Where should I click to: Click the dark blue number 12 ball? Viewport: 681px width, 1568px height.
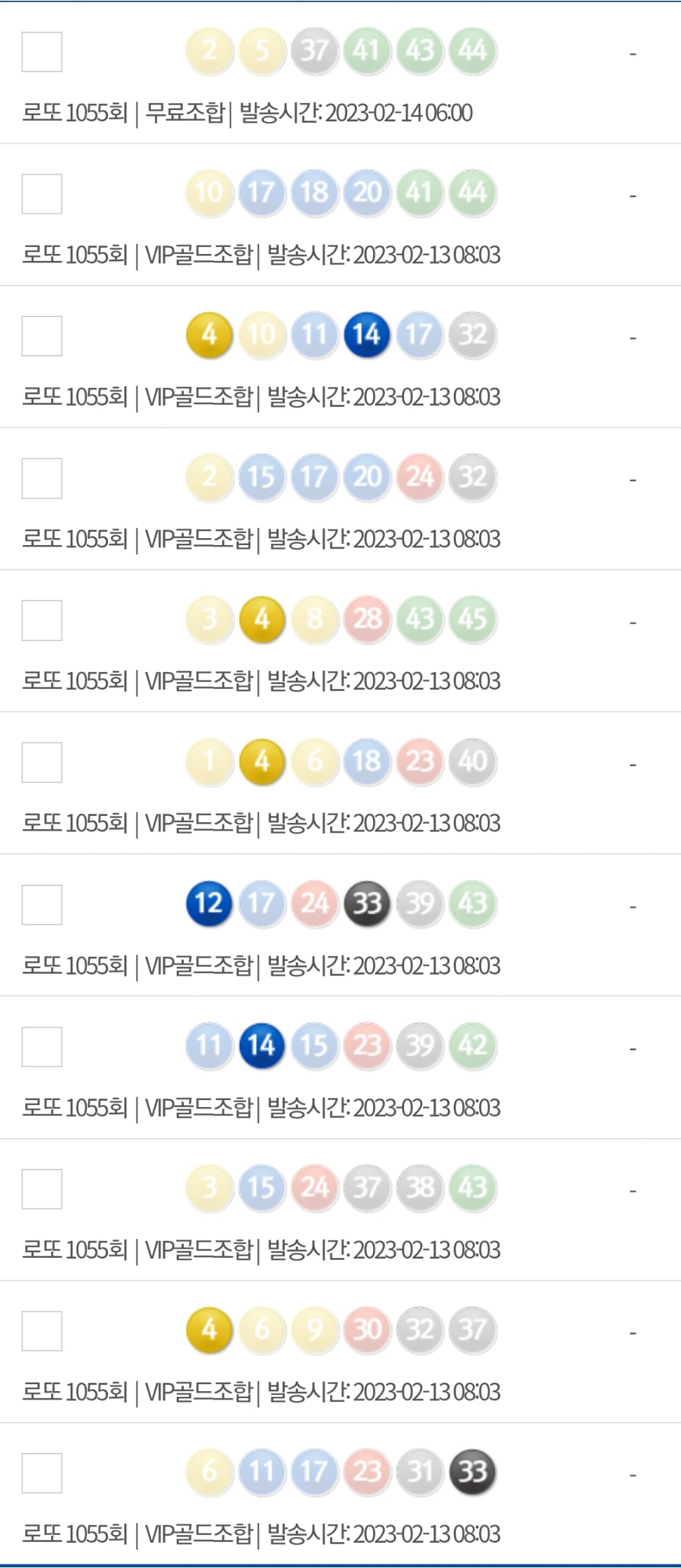(x=209, y=904)
